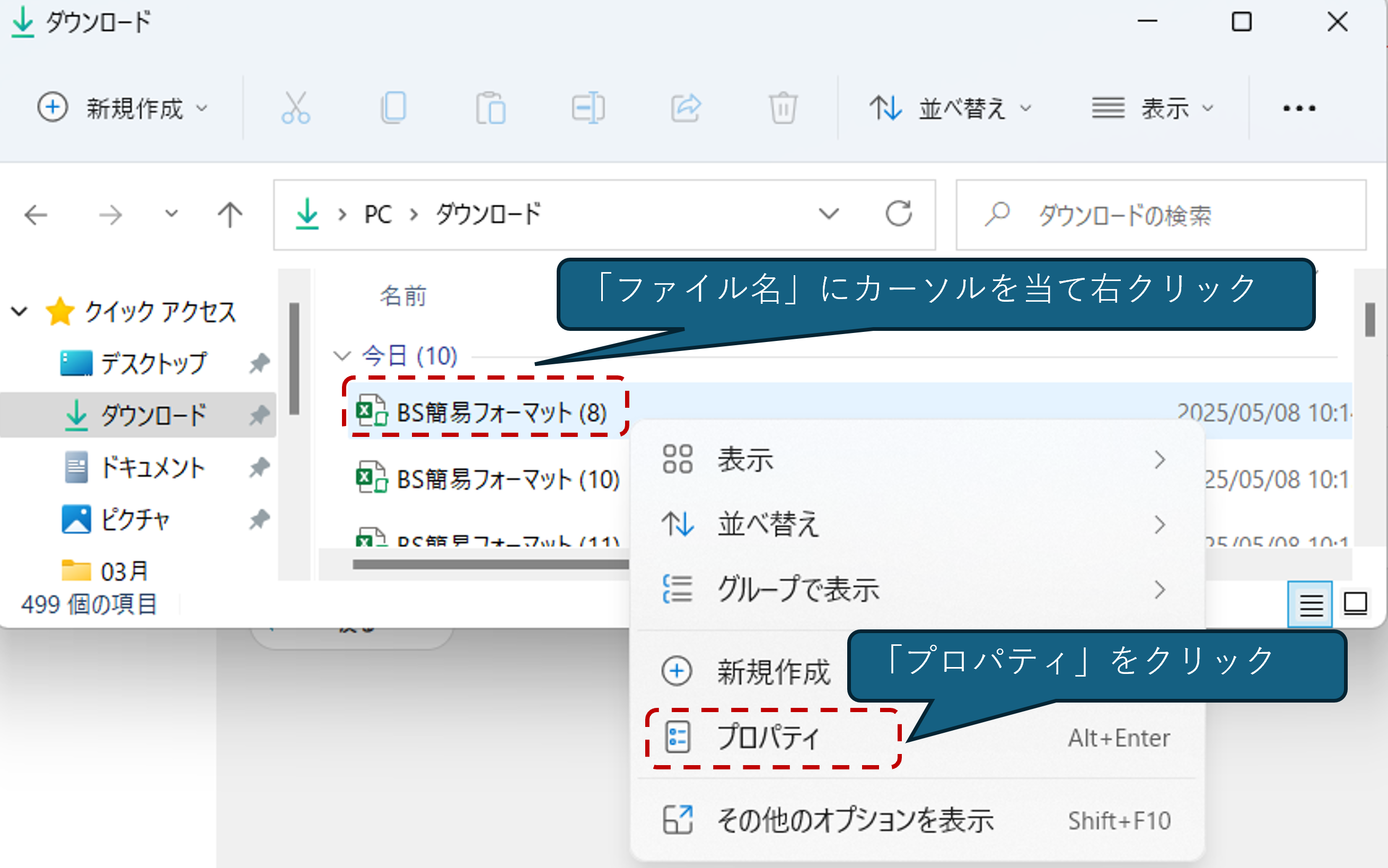Select プロパティ in the context menu
This screenshot has width=1388, height=868.
[x=769, y=738]
